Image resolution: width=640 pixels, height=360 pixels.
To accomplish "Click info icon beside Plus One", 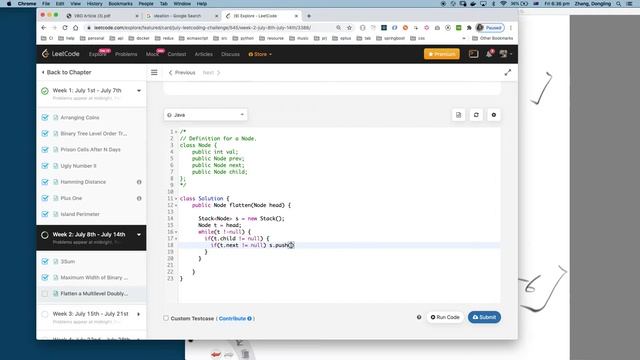I will (x=139, y=198).
